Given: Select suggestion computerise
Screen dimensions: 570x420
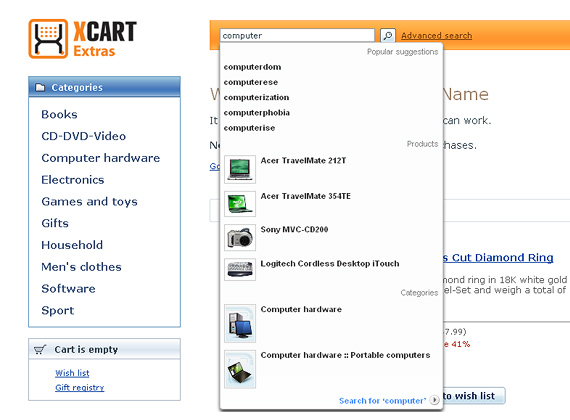Looking at the screenshot, I should click(x=249, y=128).
